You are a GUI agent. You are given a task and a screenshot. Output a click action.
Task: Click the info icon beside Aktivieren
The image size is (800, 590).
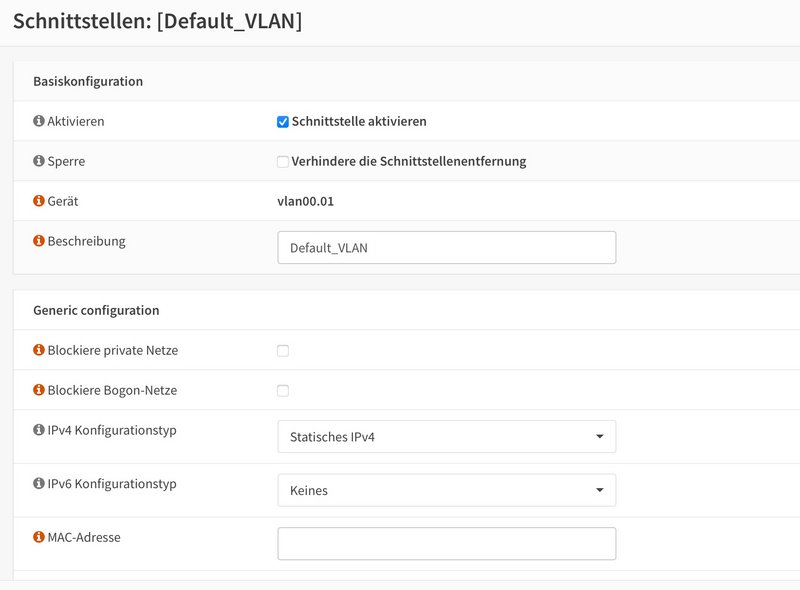[x=39, y=121]
